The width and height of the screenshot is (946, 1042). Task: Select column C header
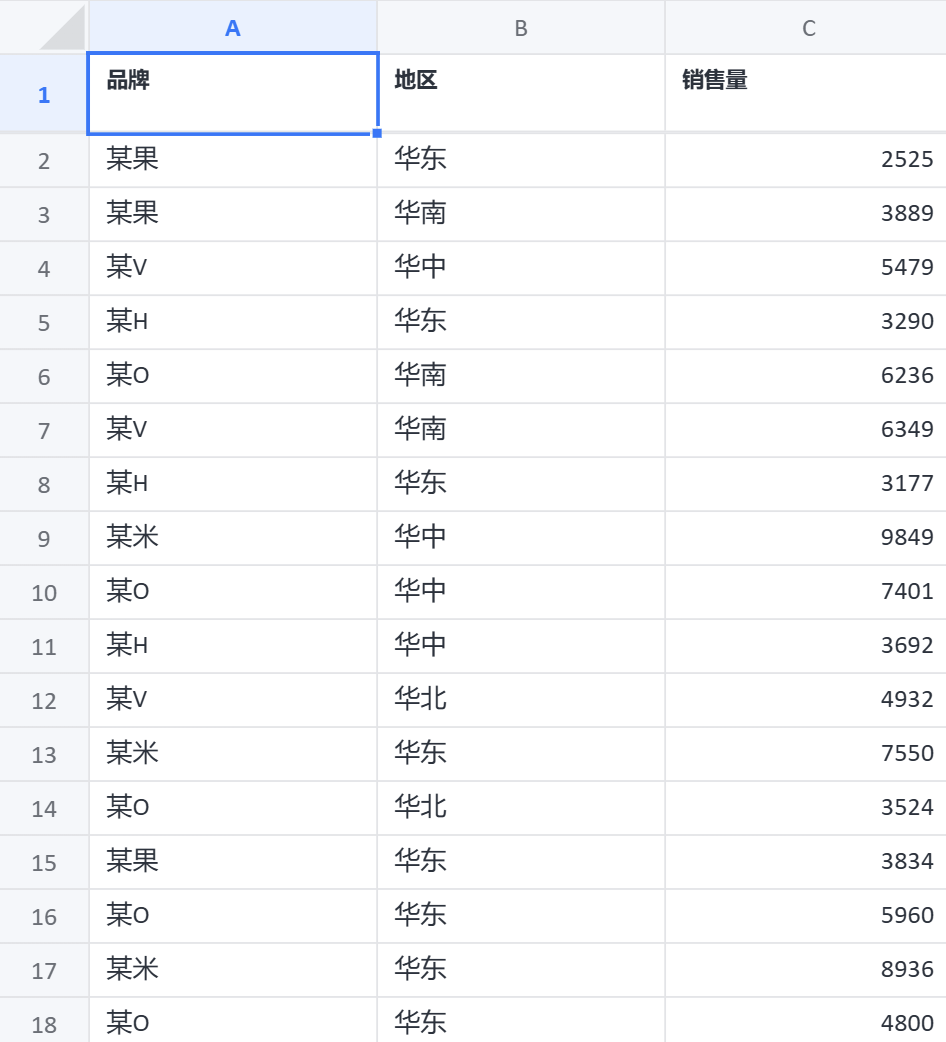point(808,28)
